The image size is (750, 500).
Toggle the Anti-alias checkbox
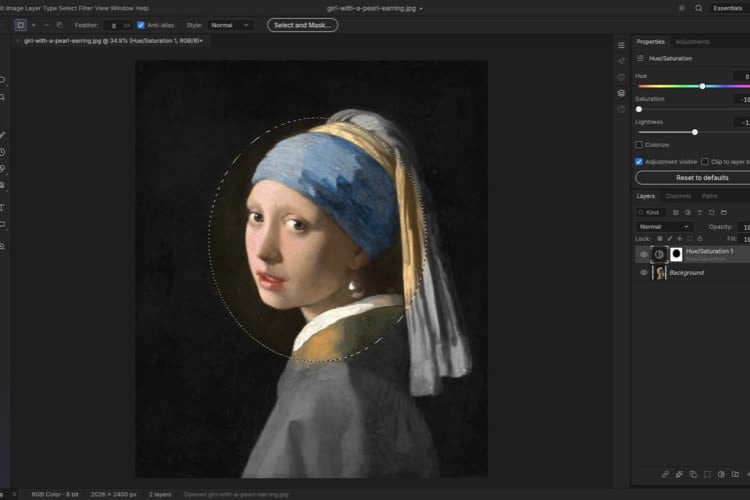pyautogui.click(x=141, y=25)
